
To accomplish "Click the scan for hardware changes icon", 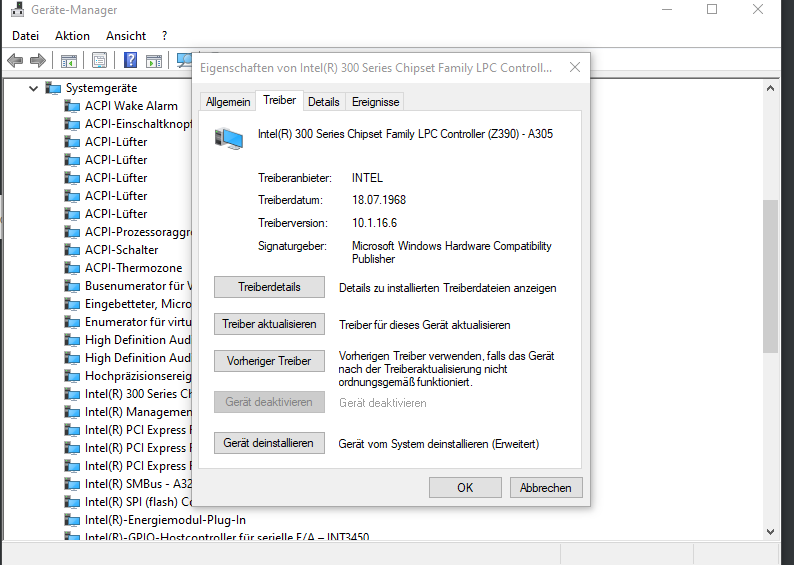I will [184, 60].
